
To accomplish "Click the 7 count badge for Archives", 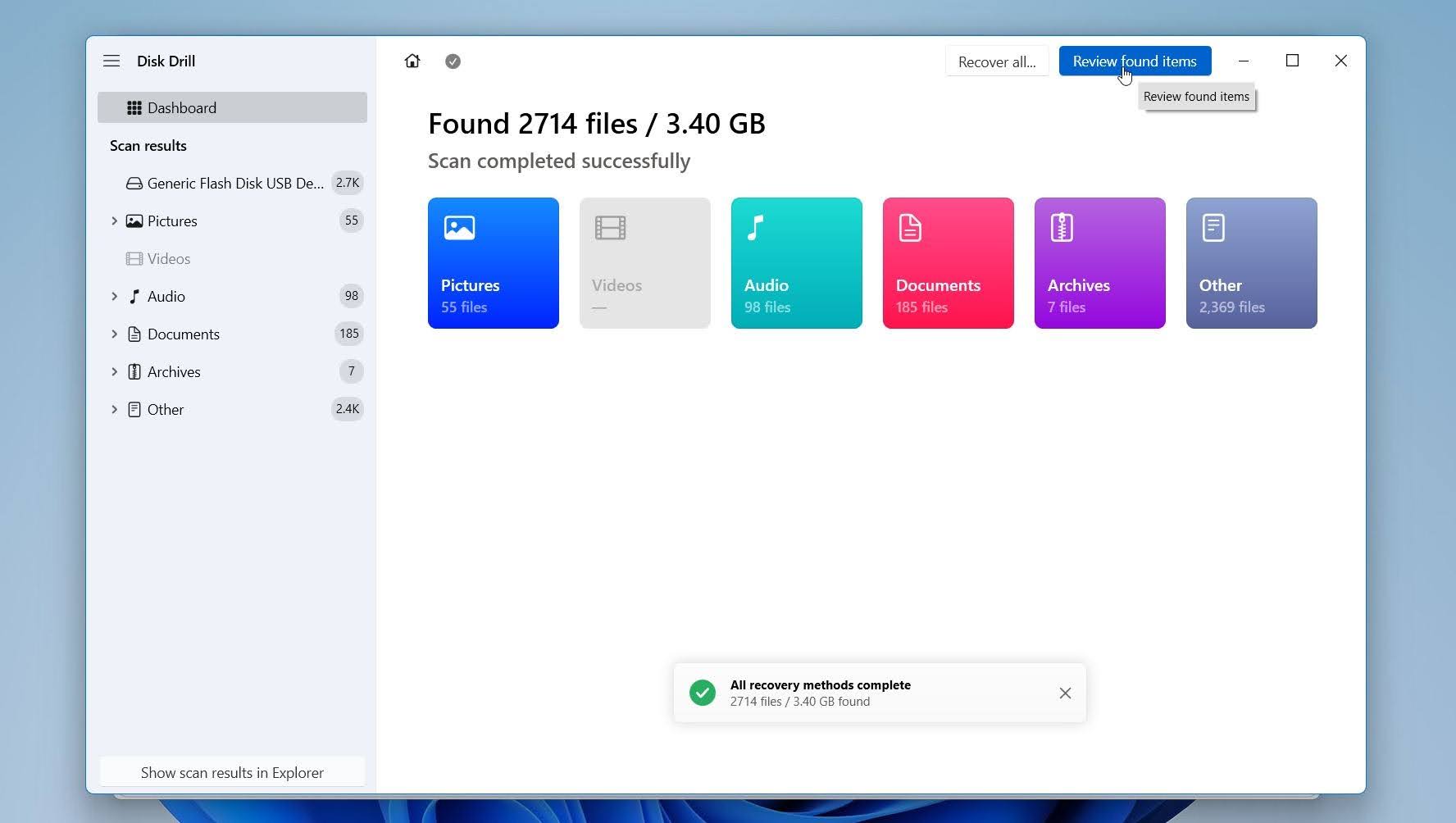I will (x=352, y=371).
